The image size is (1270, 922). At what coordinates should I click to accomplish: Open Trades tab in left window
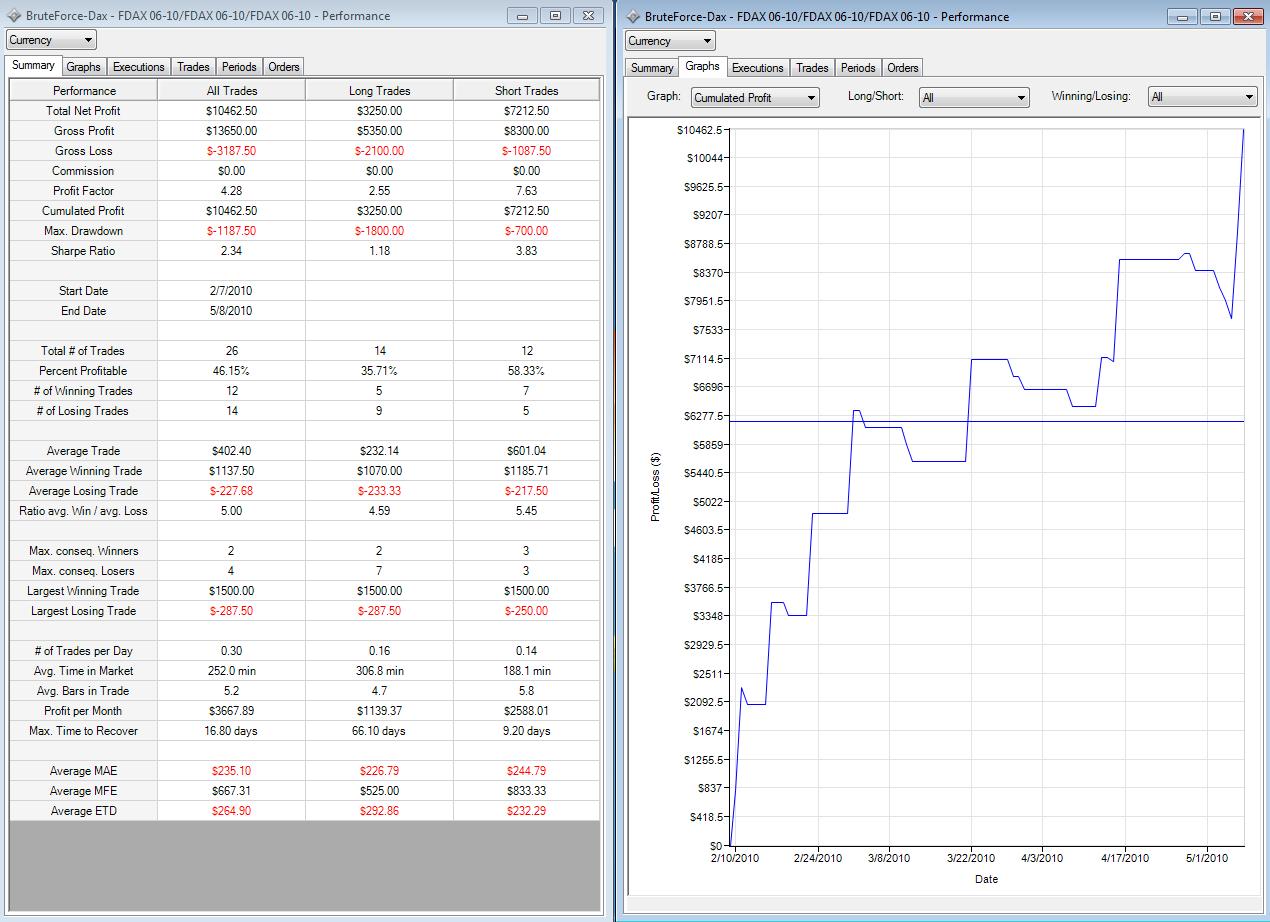tap(193, 67)
